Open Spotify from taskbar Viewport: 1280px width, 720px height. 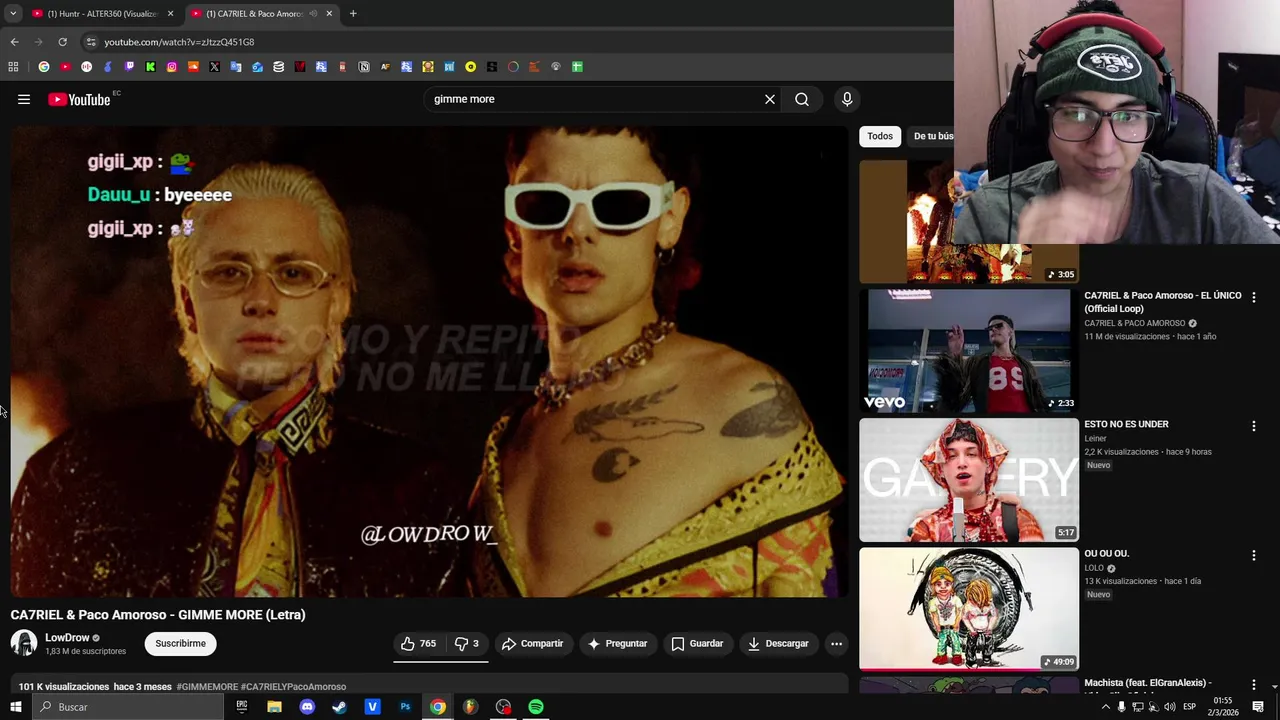click(x=536, y=707)
